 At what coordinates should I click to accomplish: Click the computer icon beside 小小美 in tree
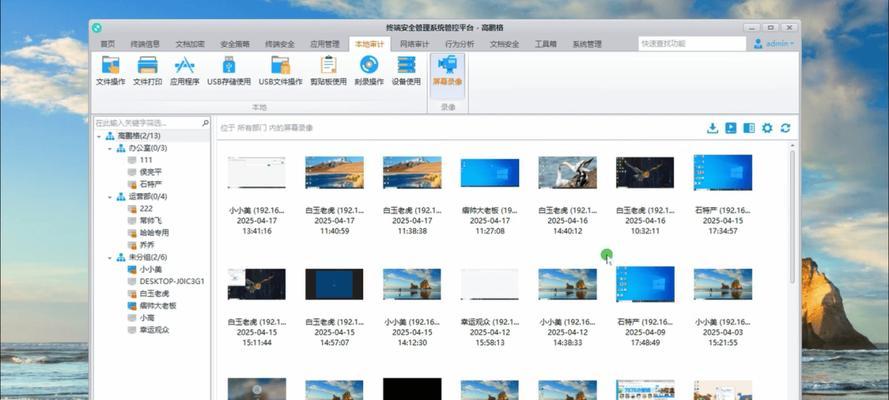[132, 269]
